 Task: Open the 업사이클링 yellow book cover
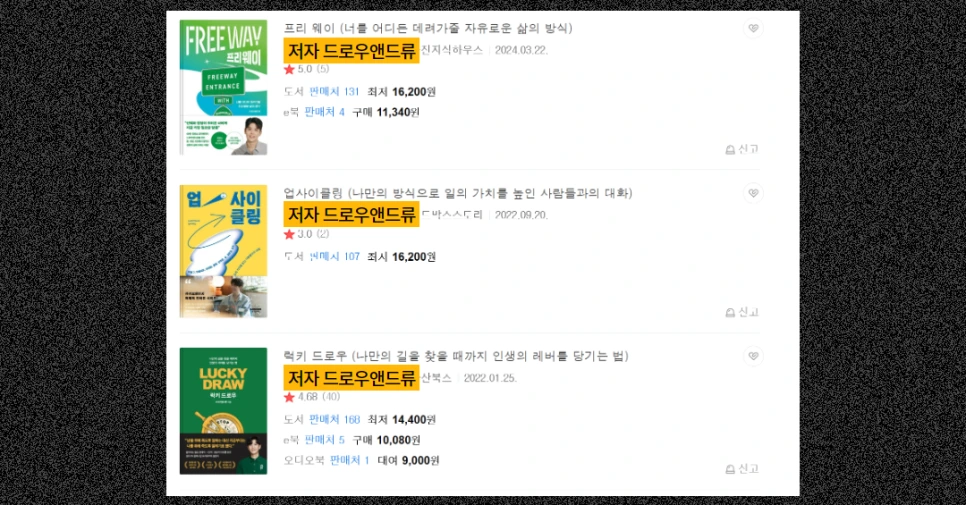click(x=224, y=251)
